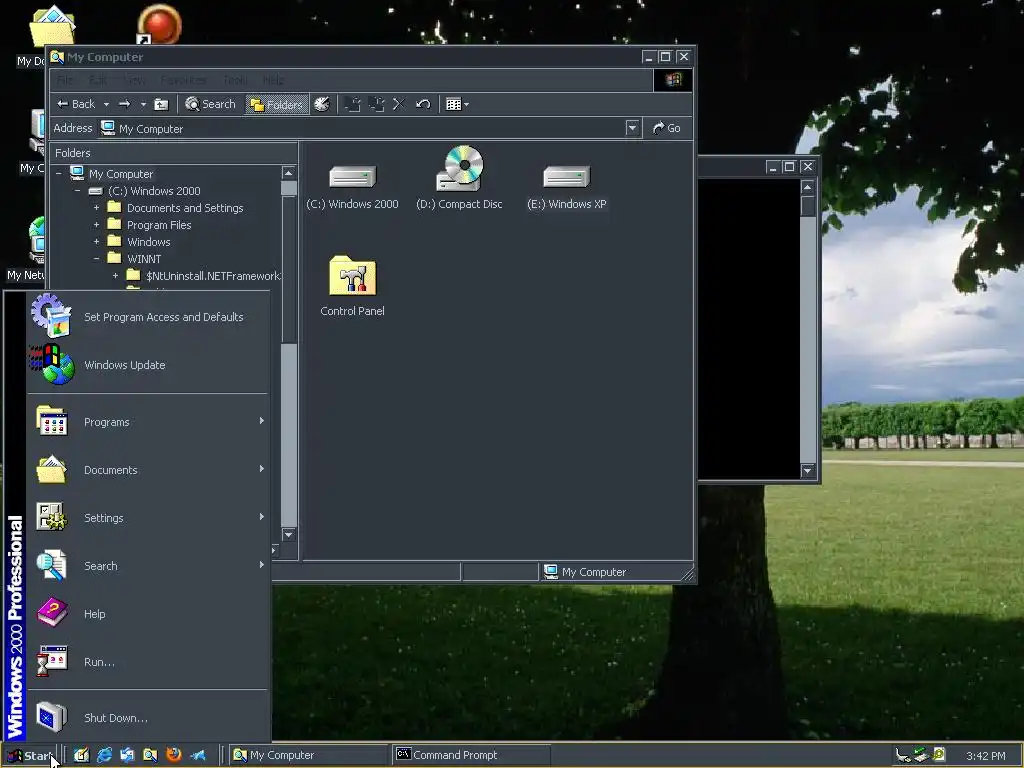Click the Start button
The width and height of the screenshot is (1024, 768).
(x=30, y=756)
